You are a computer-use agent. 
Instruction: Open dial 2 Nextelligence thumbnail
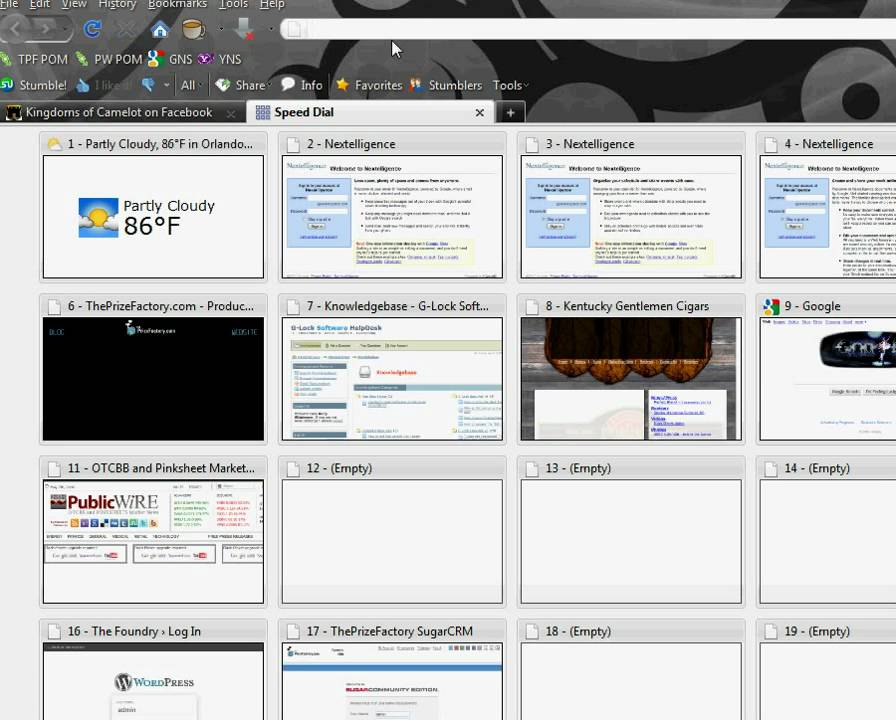click(x=392, y=217)
